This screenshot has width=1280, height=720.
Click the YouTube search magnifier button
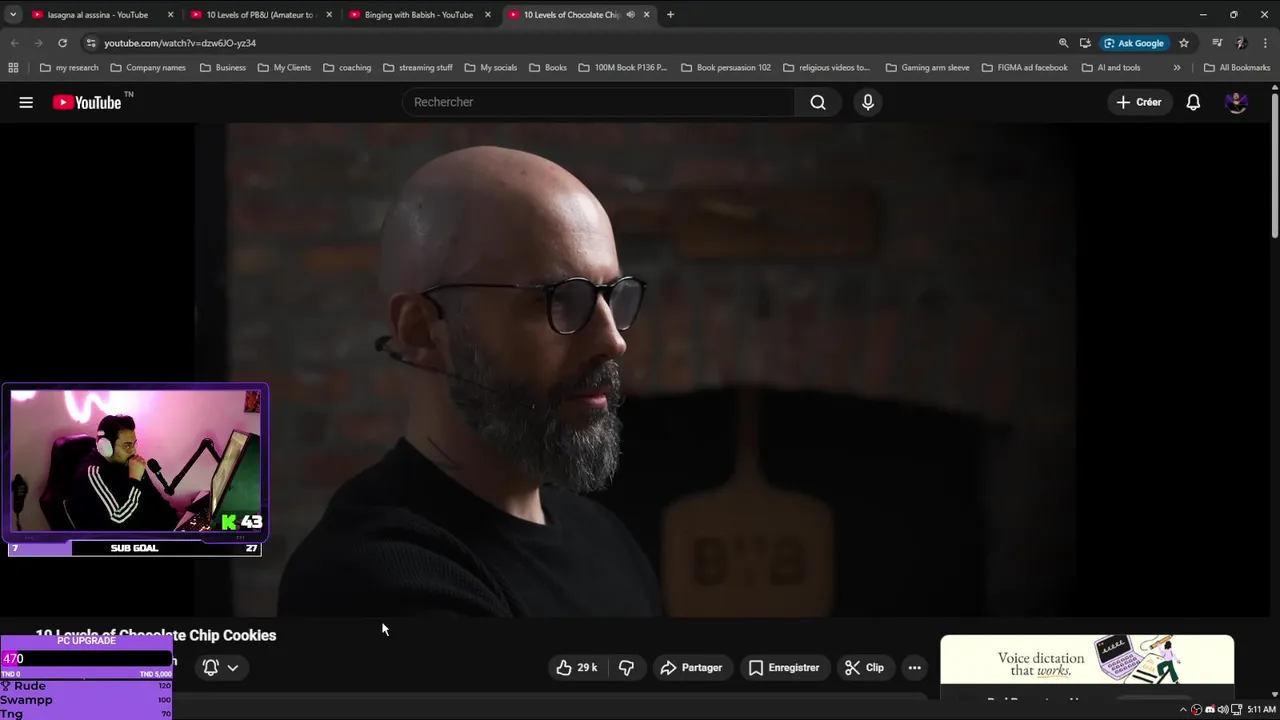tap(818, 102)
